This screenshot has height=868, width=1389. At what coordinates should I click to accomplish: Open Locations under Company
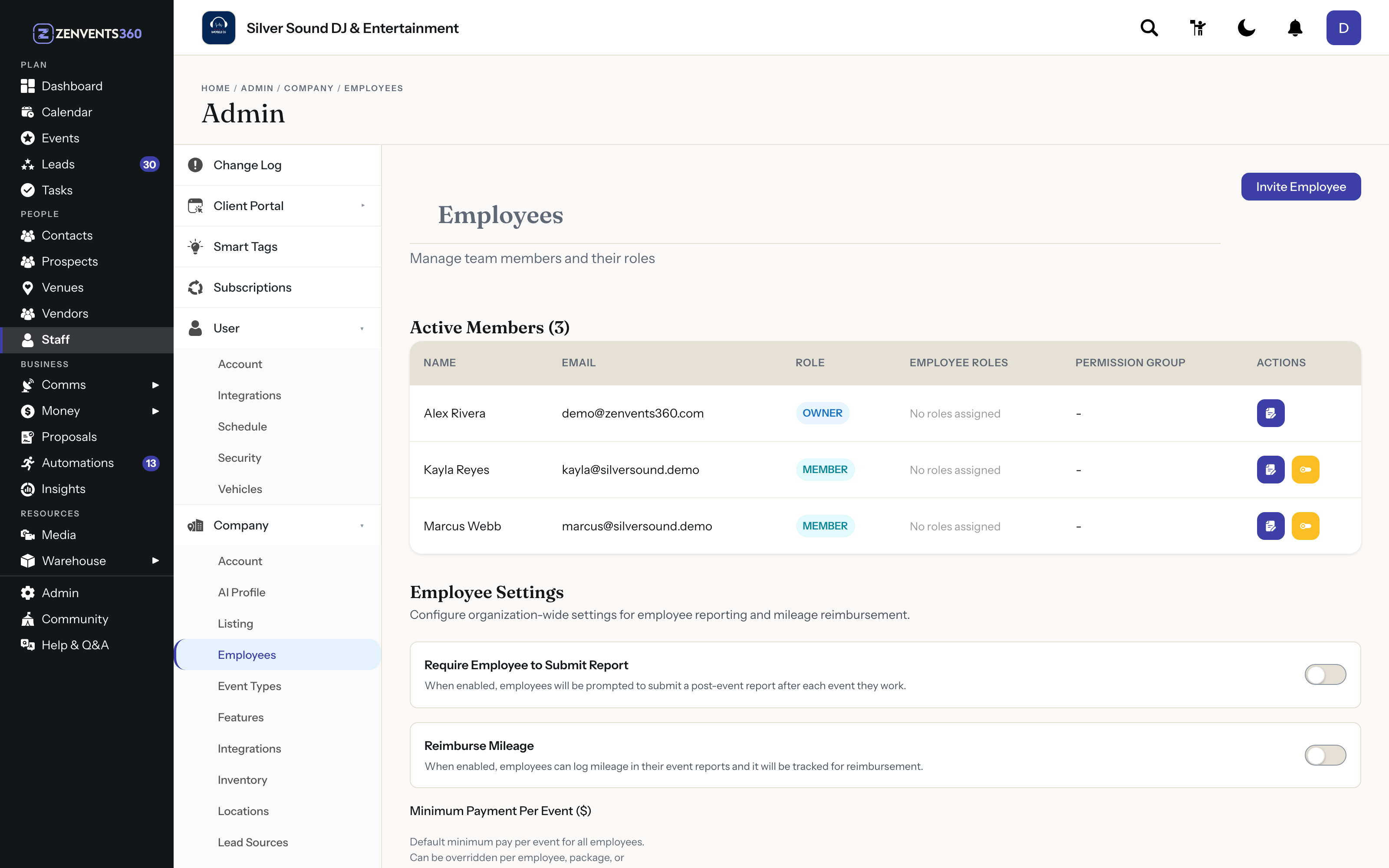277,811
